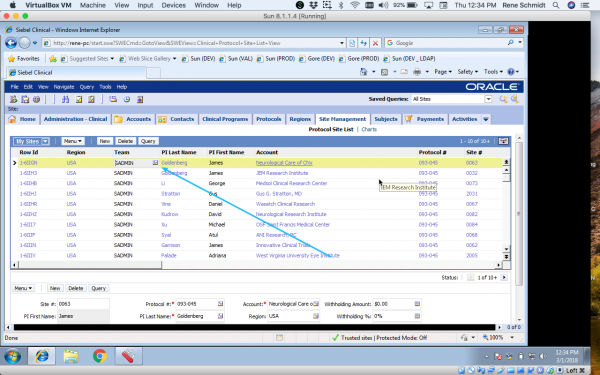Open Neurological Care of CNY account link
This screenshot has height=375, width=600.
[284, 163]
